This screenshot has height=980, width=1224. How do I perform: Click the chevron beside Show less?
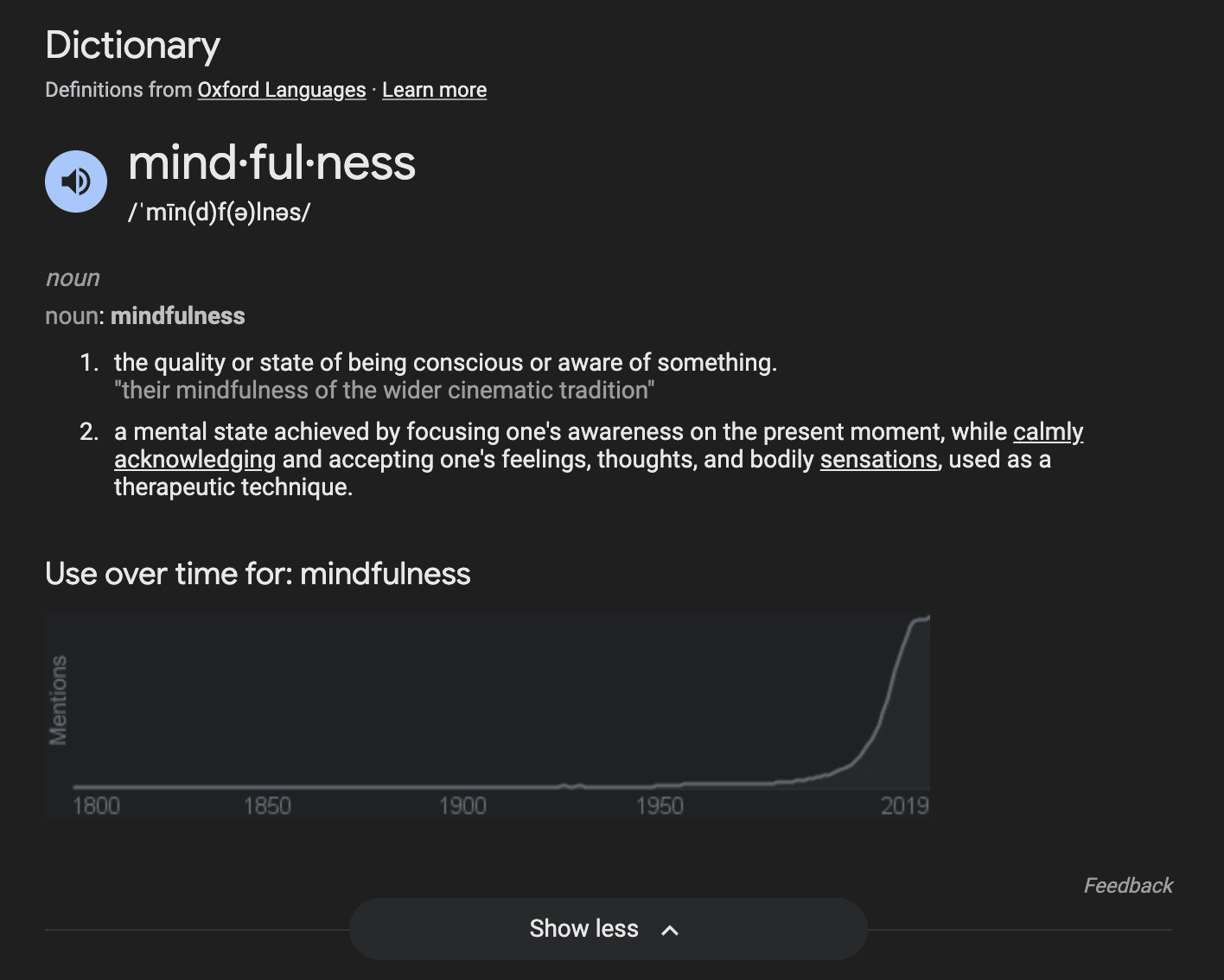pyautogui.click(x=670, y=930)
